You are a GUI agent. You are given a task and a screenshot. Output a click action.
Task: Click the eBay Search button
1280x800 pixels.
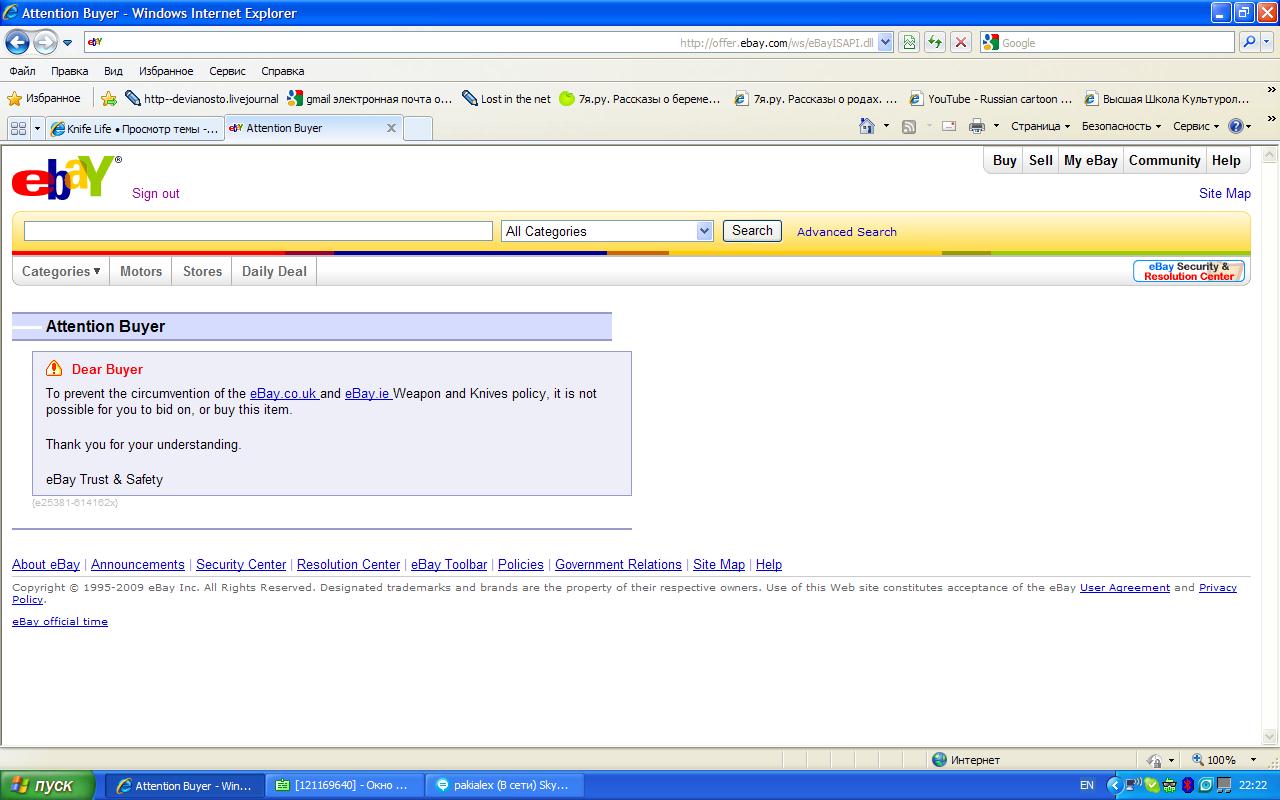tap(752, 231)
